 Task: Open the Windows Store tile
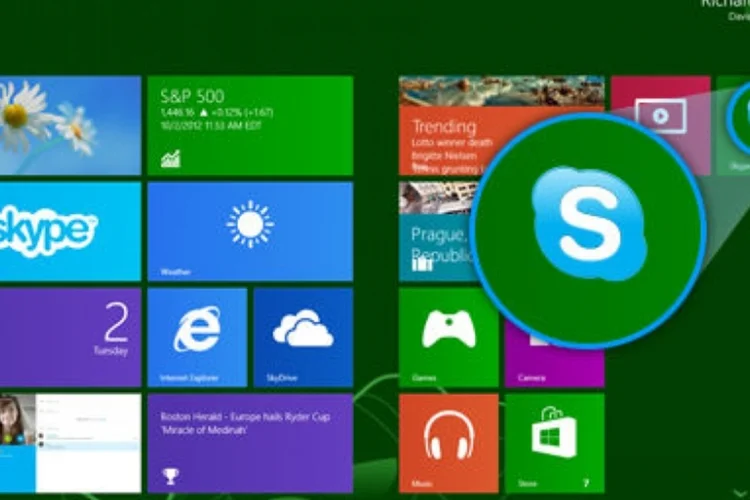tap(554, 443)
